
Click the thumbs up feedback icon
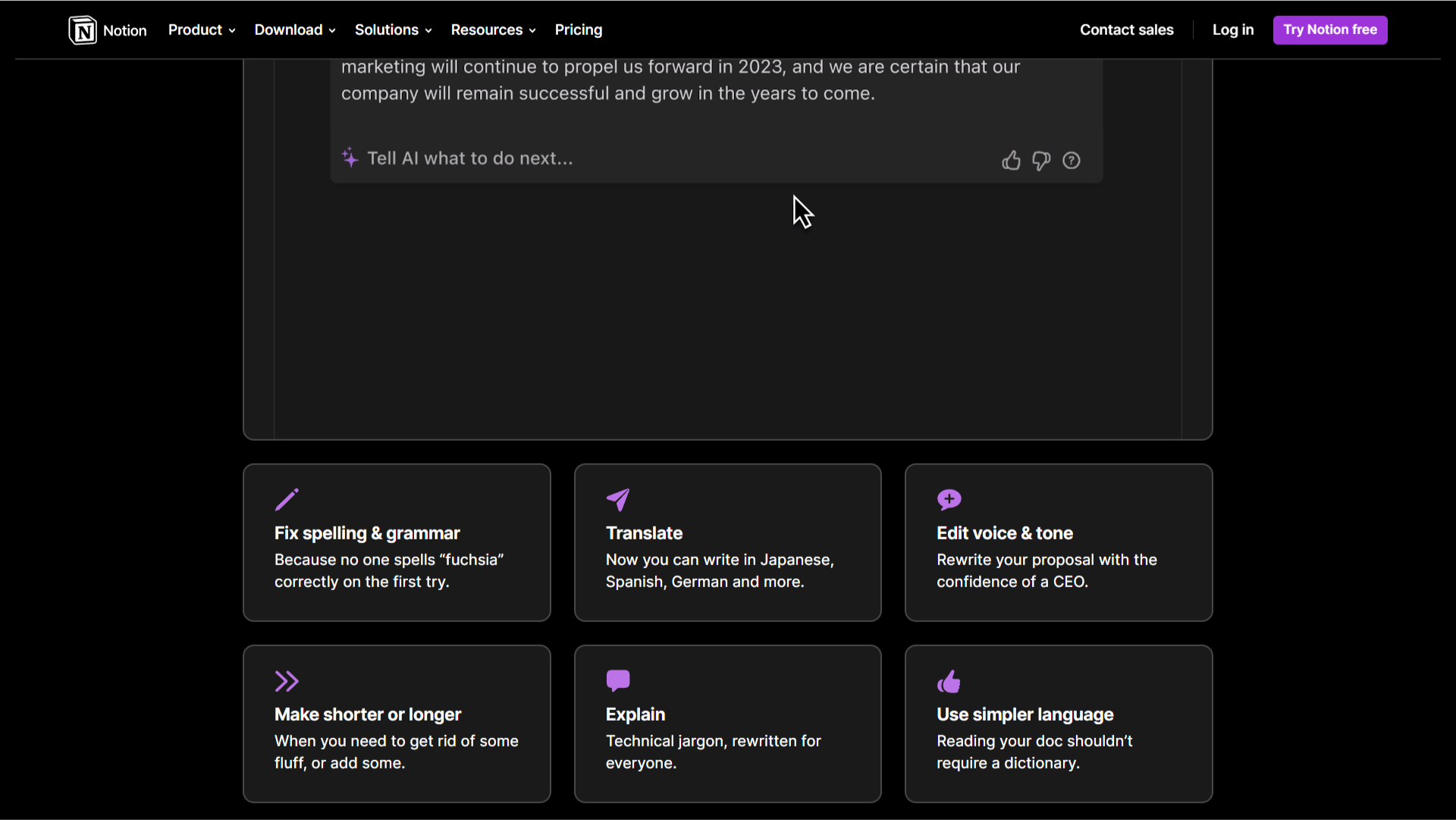click(1011, 161)
